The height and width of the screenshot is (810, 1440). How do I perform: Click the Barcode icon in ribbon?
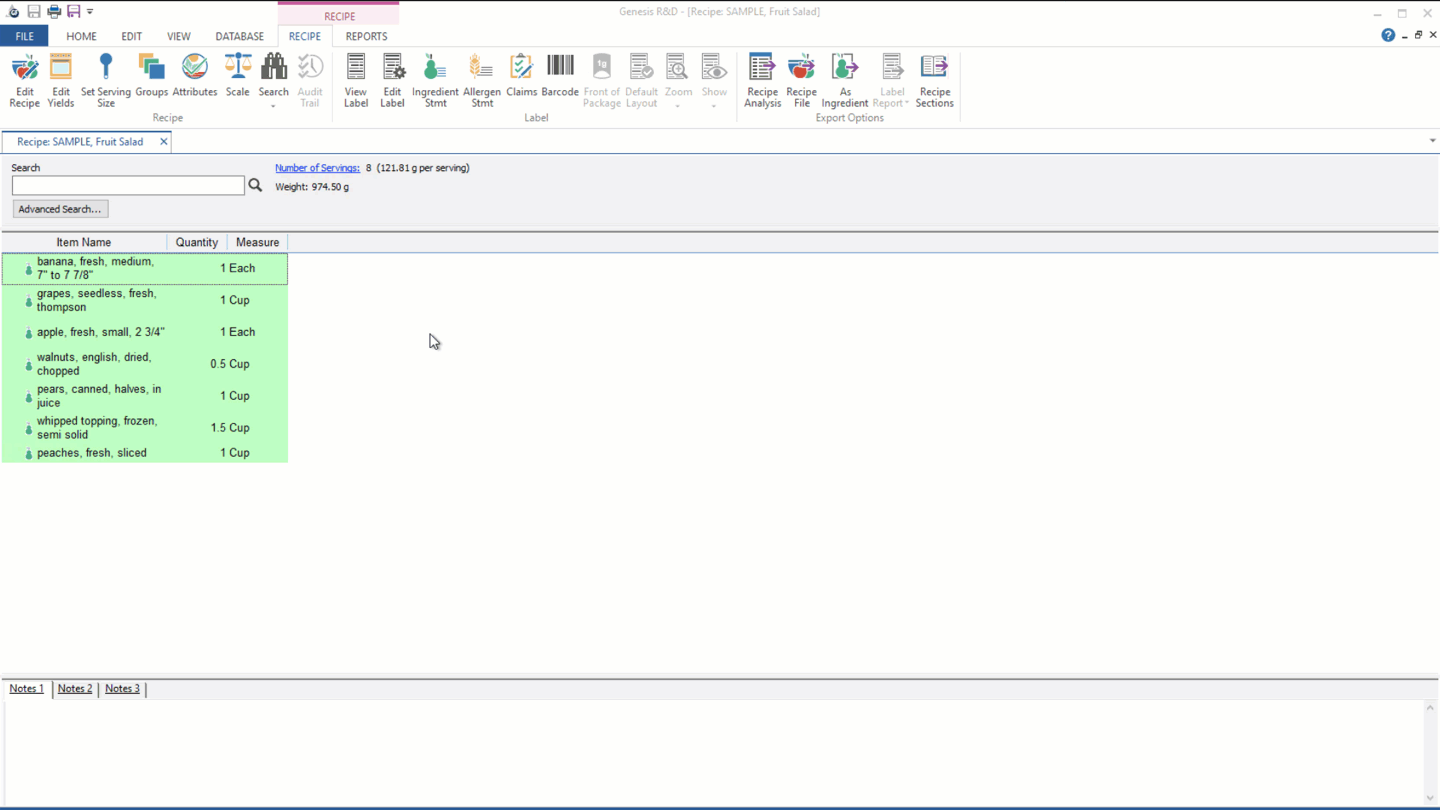(560, 76)
